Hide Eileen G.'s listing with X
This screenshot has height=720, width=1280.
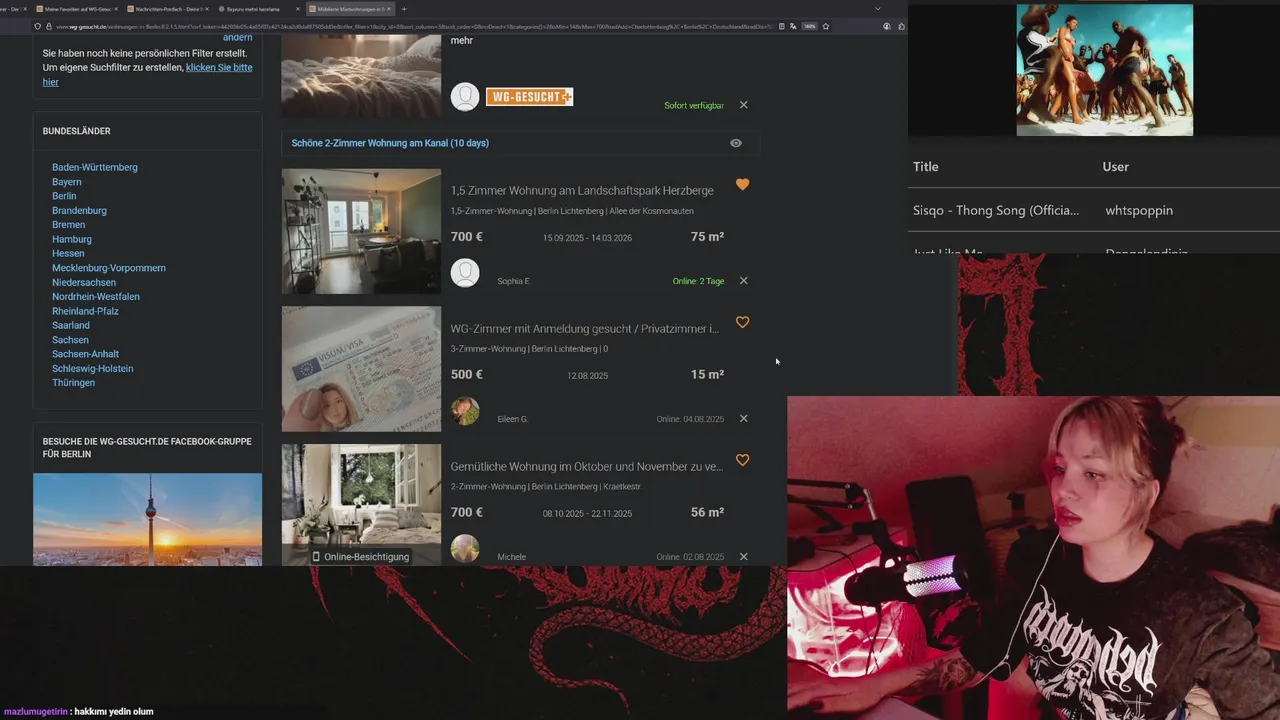pyautogui.click(x=743, y=419)
